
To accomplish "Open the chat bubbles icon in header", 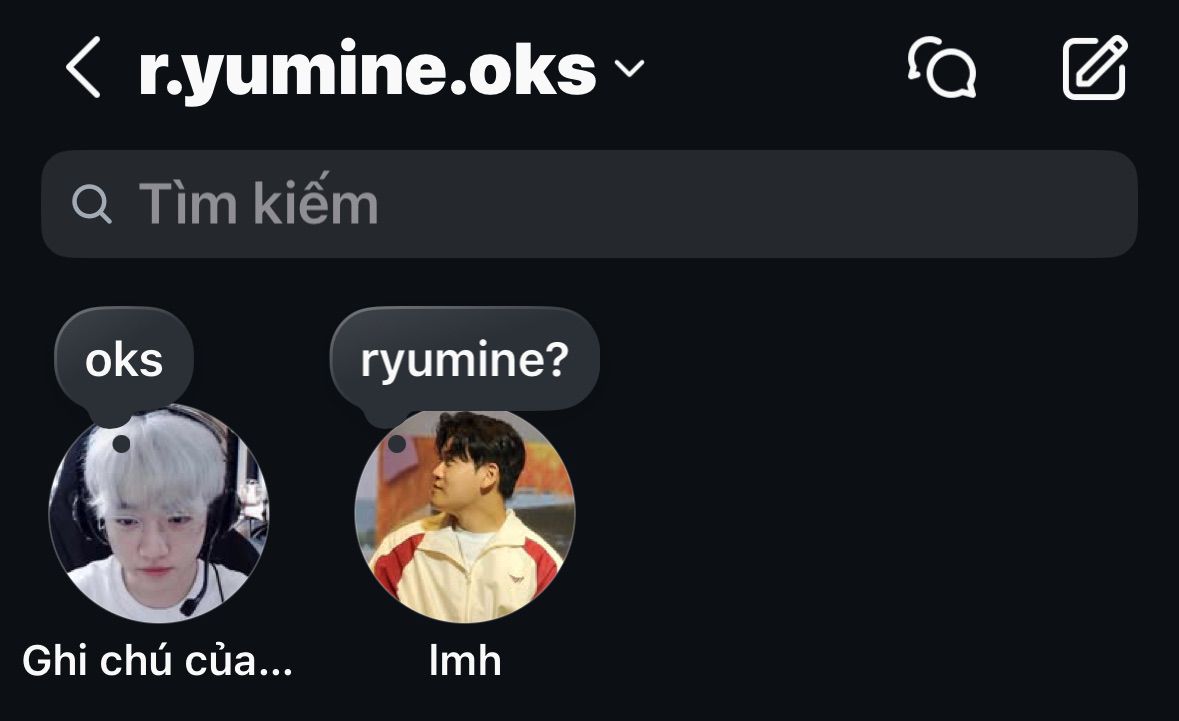I will click(941, 68).
